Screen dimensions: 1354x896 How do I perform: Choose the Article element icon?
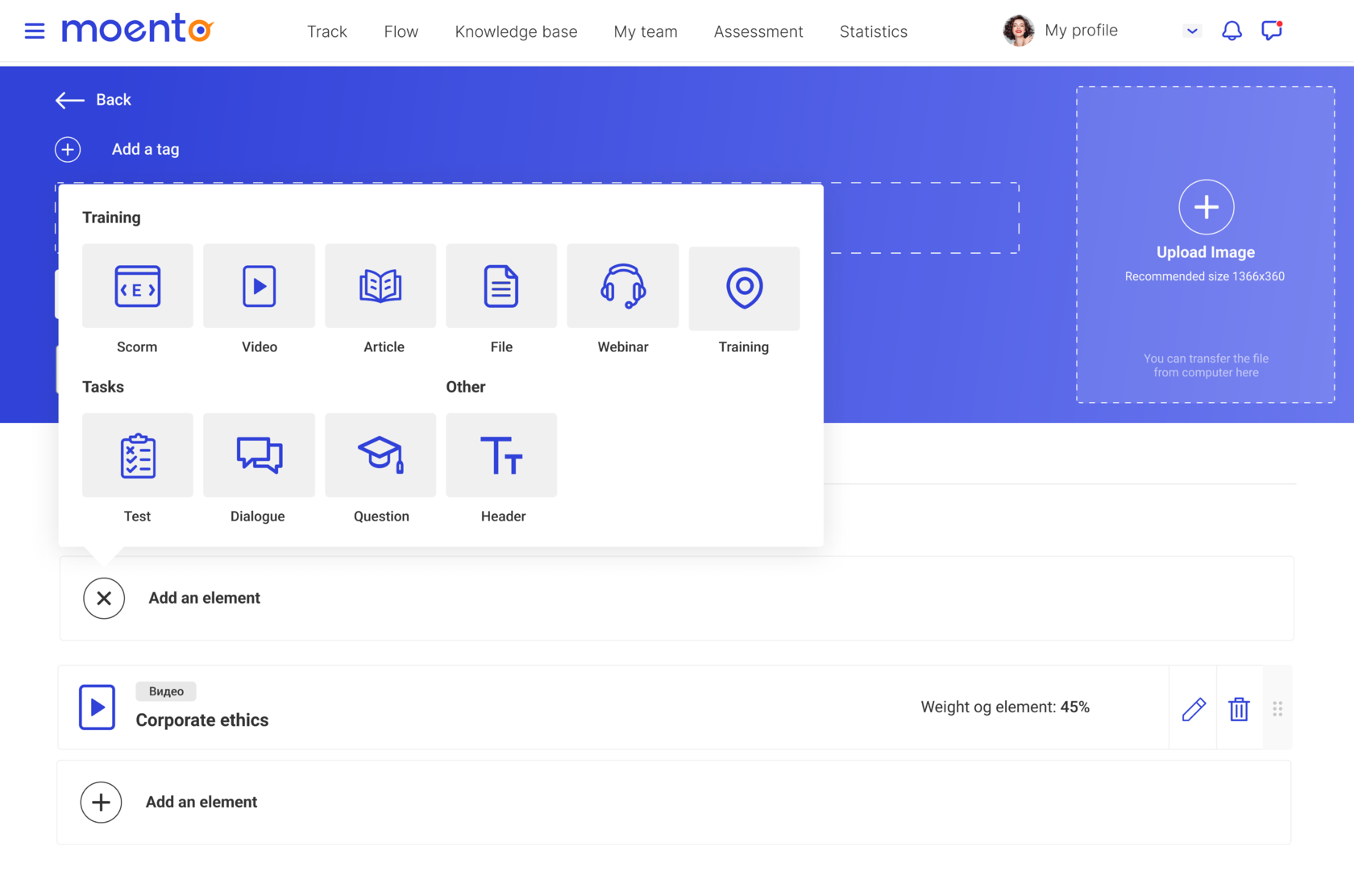click(380, 286)
